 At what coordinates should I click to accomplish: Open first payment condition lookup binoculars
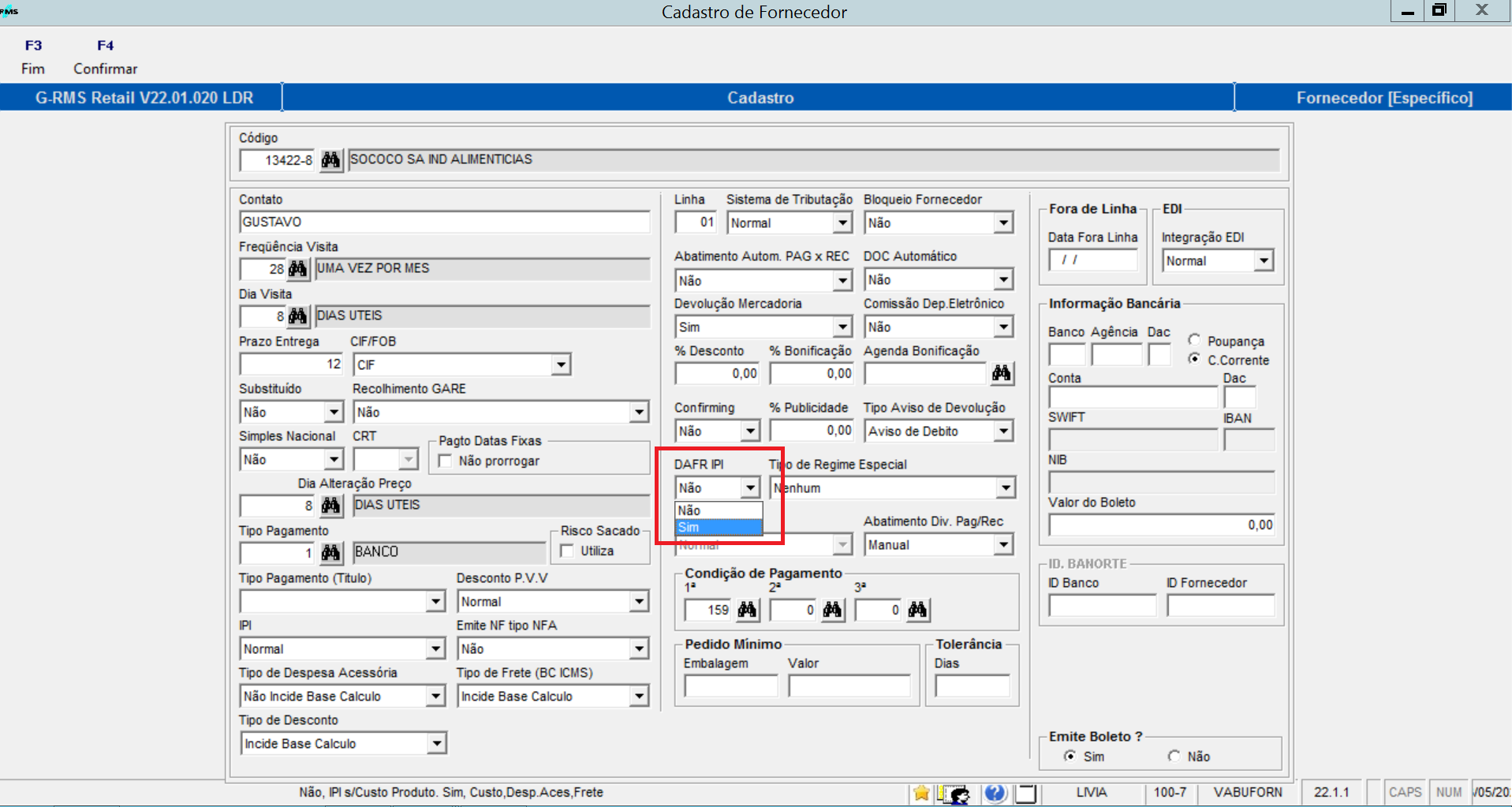(x=747, y=610)
